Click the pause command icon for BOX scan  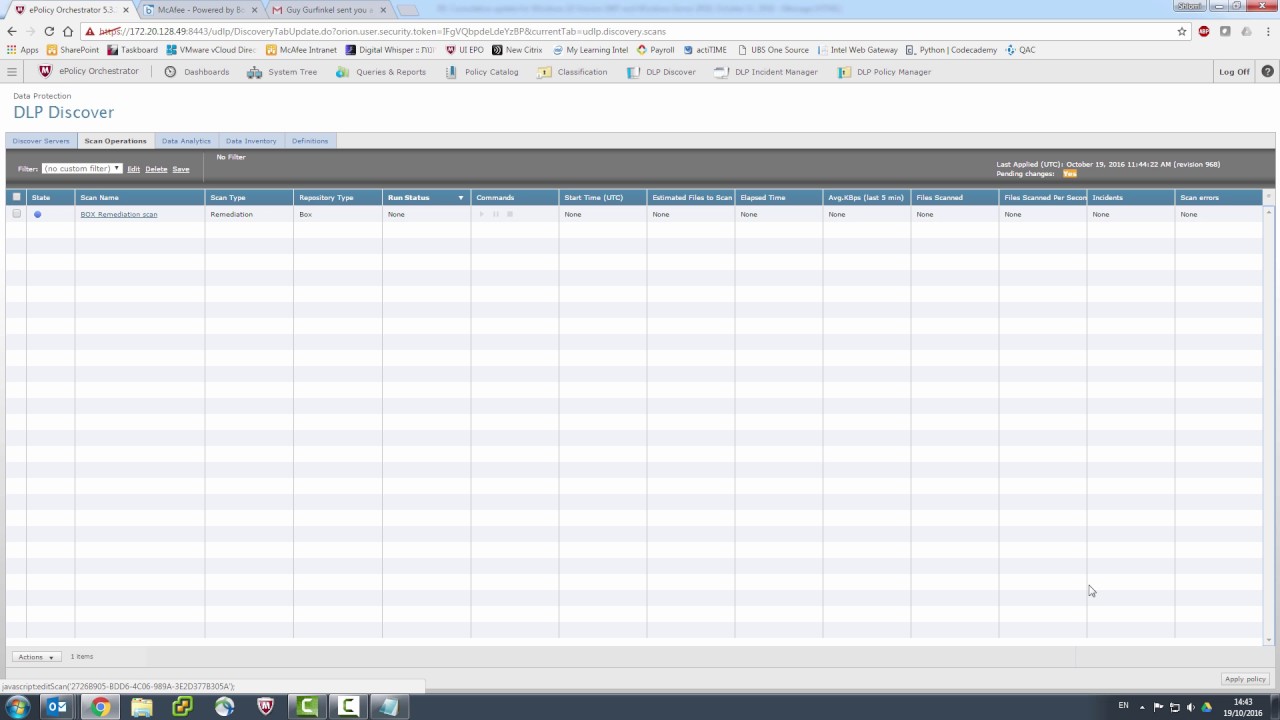(495, 214)
